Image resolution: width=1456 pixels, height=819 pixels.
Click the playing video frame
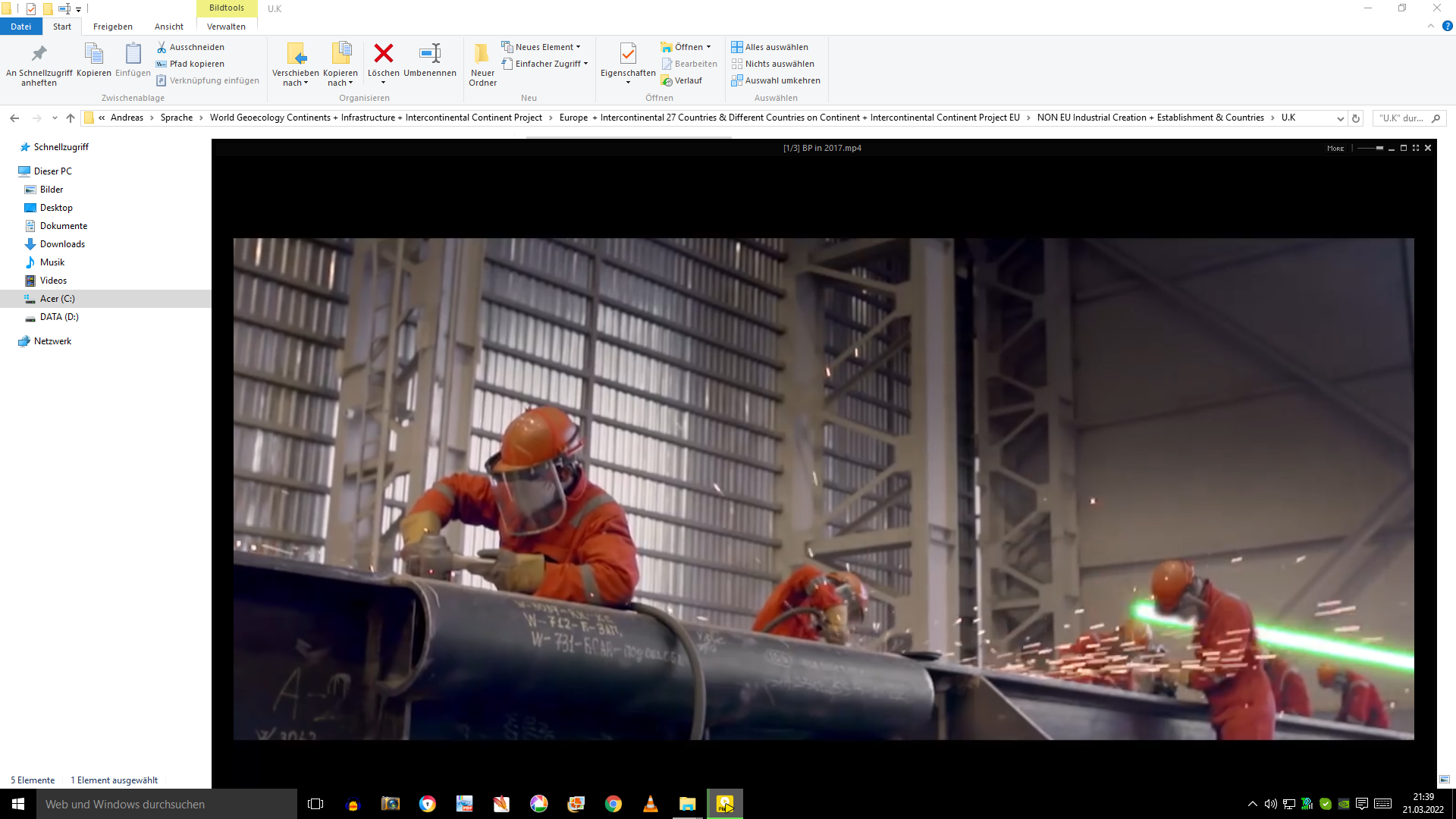click(x=824, y=489)
